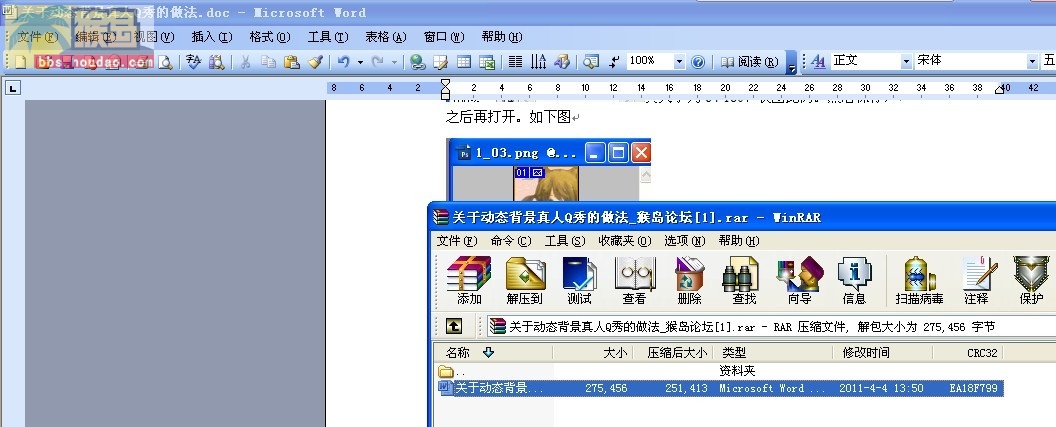
Task: Click the 解压到 (Extract To) icon in WinRAR
Action: pos(525,280)
